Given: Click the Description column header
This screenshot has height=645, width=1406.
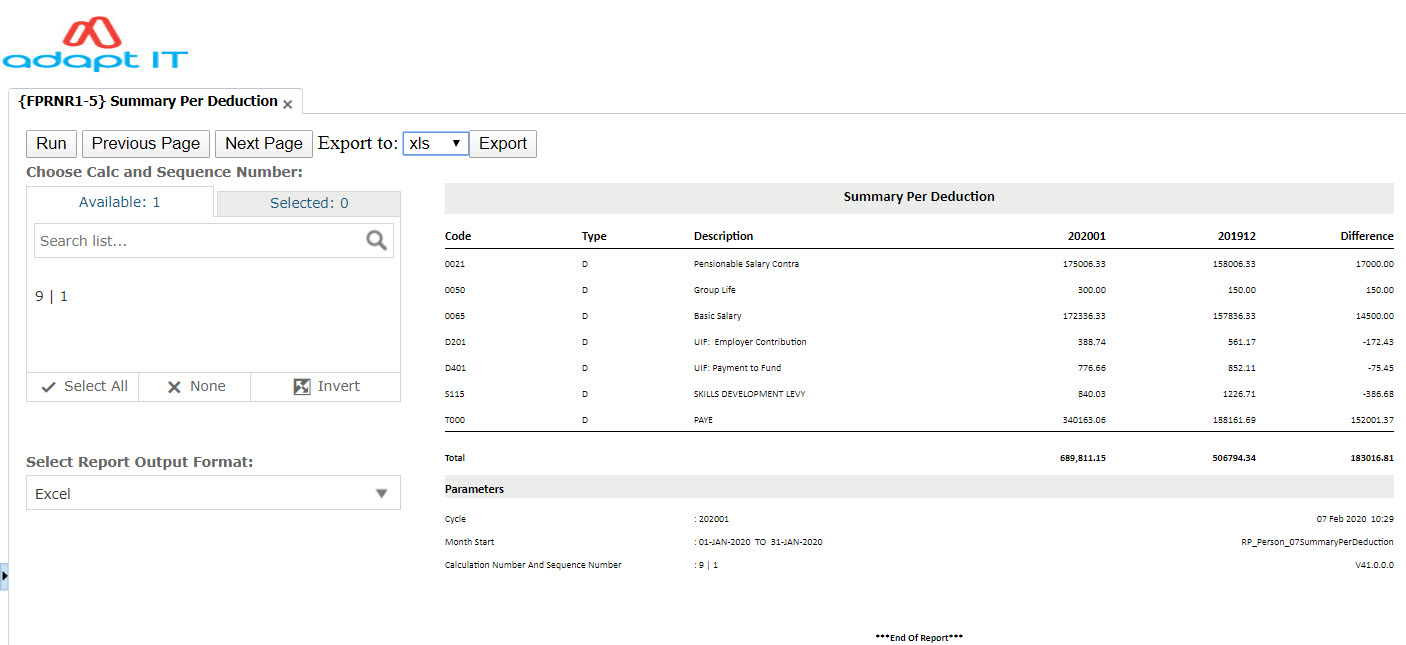Looking at the screenshot, I should click(724, 236).
